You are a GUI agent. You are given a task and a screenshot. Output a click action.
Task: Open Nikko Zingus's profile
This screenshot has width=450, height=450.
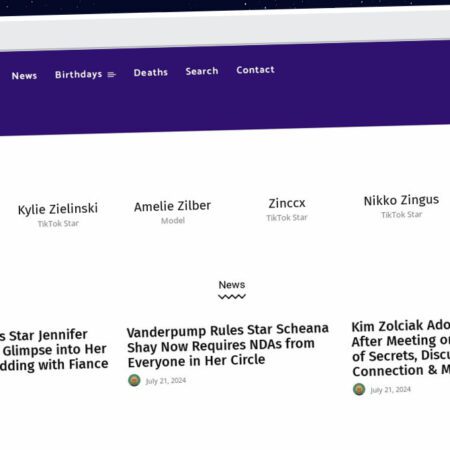[401, 200]
